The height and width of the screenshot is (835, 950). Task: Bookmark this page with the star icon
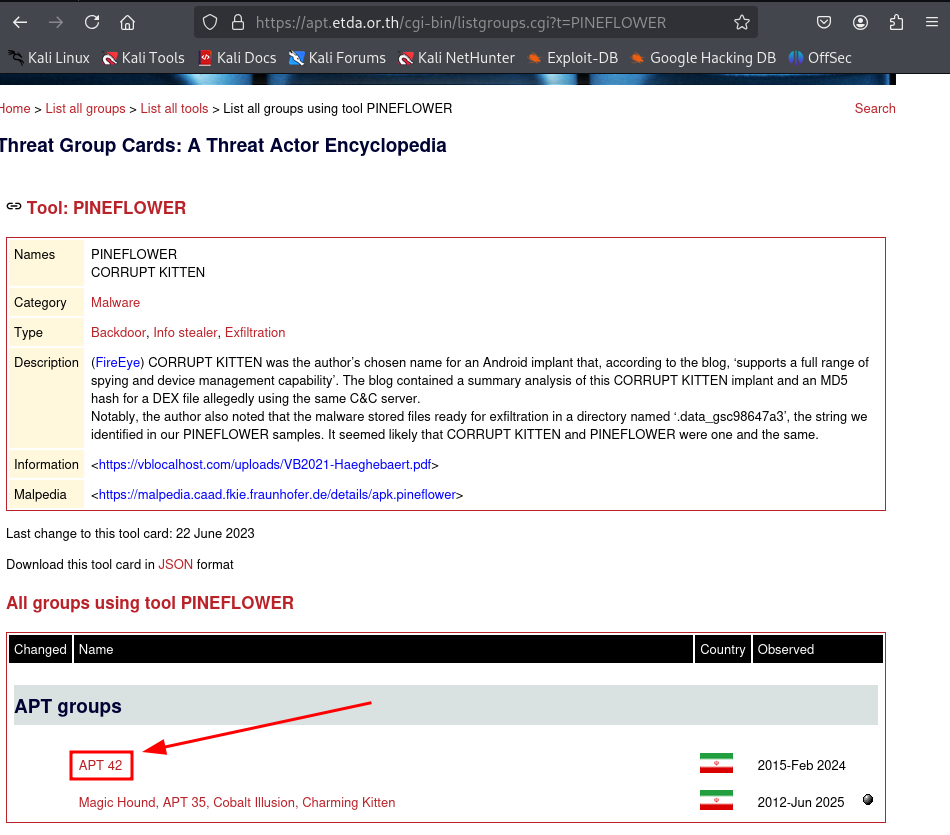point(741,22)
